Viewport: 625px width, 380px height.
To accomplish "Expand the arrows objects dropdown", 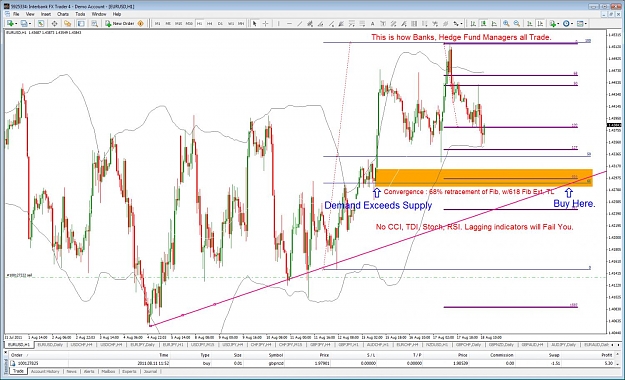I will [461, 24].
